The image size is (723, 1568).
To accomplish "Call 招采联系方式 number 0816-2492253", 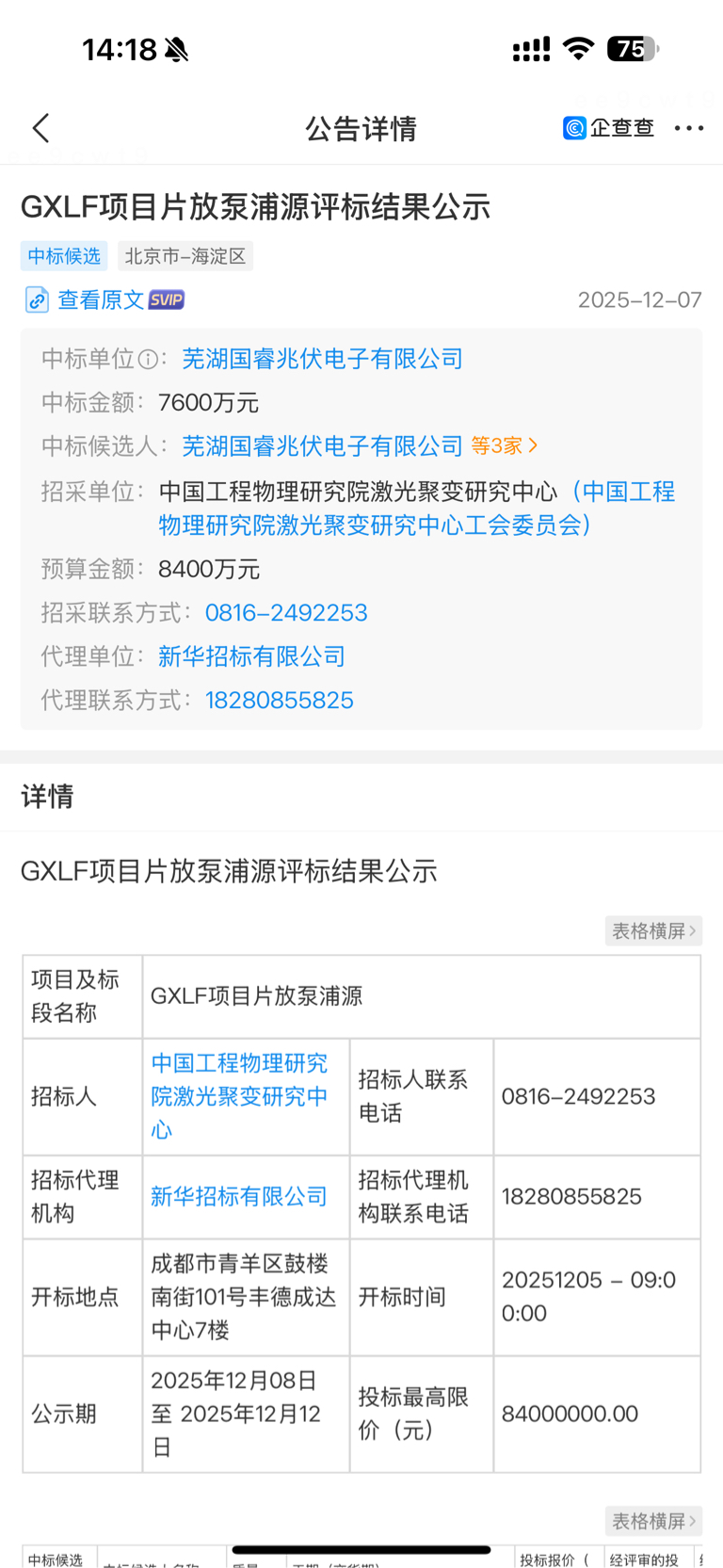I will click(286, 613).
